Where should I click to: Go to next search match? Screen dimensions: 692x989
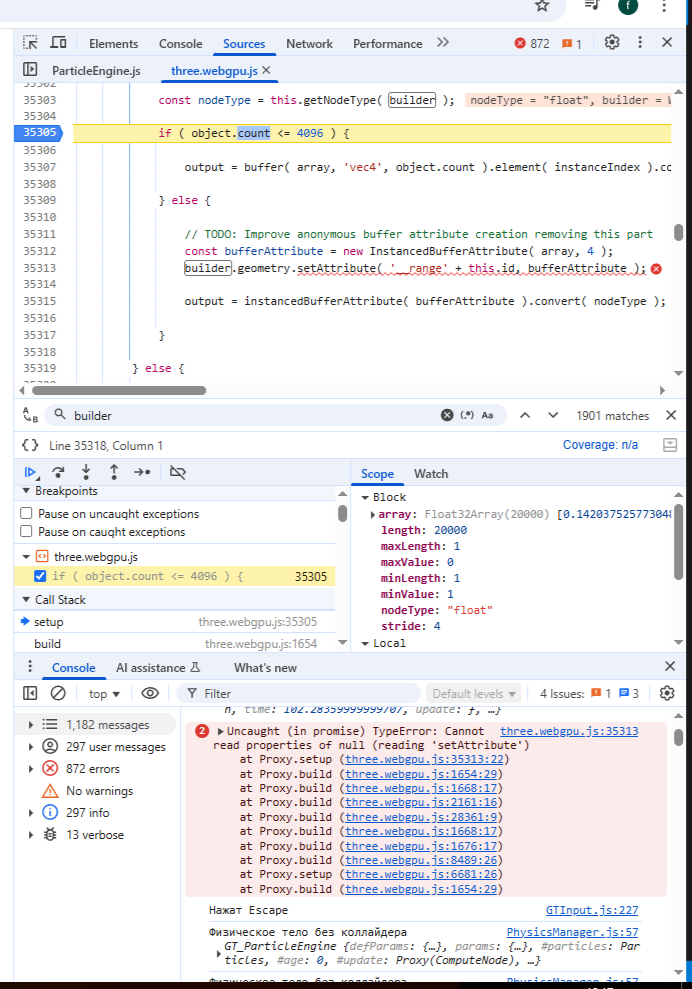[553, 415]
